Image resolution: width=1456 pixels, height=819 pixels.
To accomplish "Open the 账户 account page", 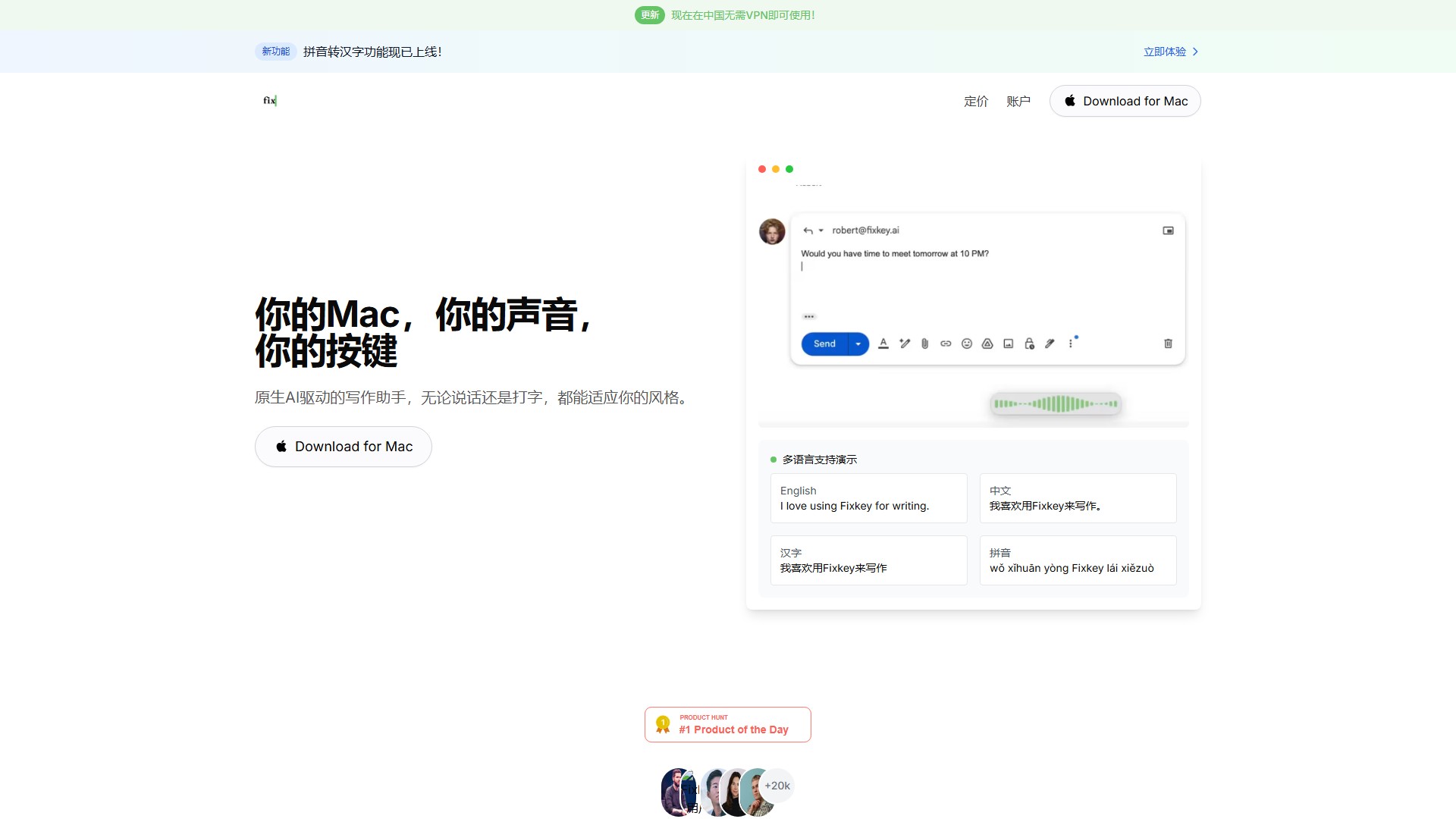I will click(x=1018, y=102).
